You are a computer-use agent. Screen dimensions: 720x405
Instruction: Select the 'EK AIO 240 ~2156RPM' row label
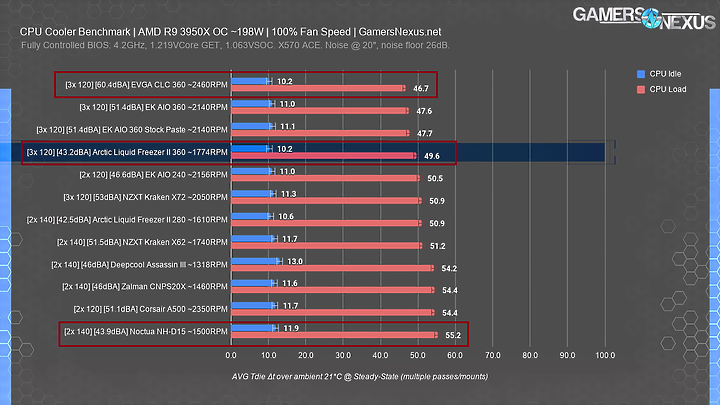coord(153,175)
